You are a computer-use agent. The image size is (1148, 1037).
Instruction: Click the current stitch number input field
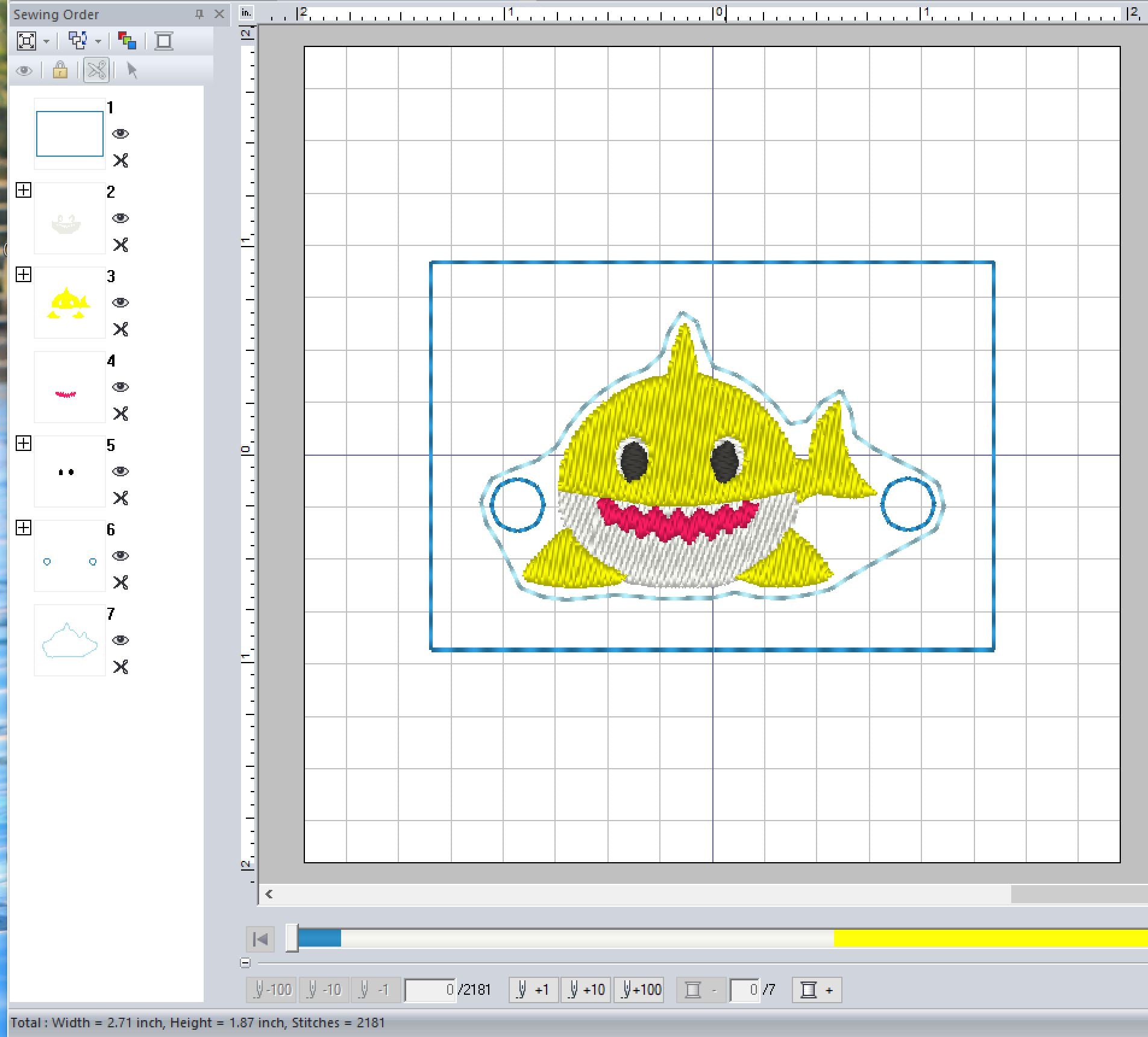[430, 990]
